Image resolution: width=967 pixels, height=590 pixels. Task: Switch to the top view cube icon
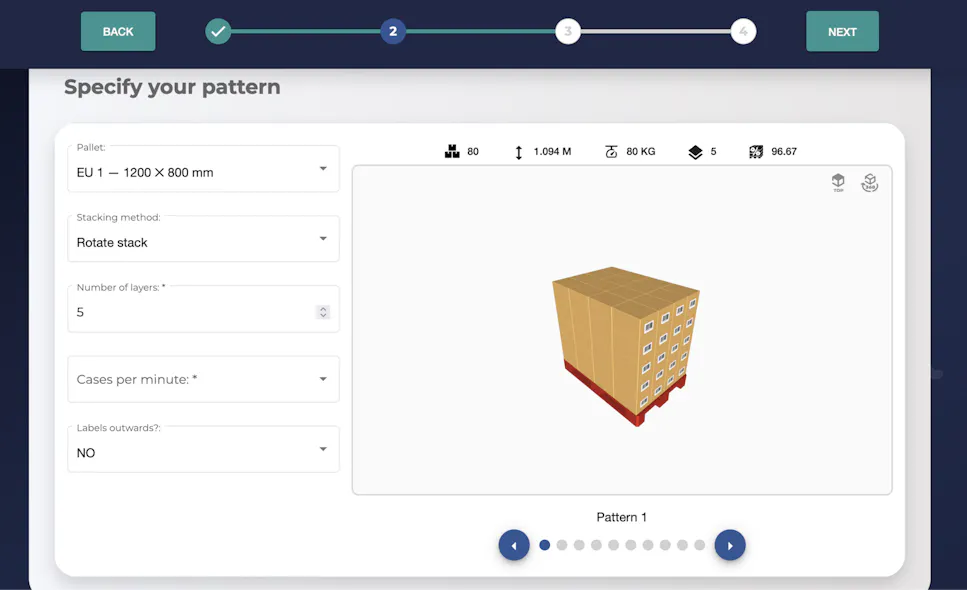(838, 182)
